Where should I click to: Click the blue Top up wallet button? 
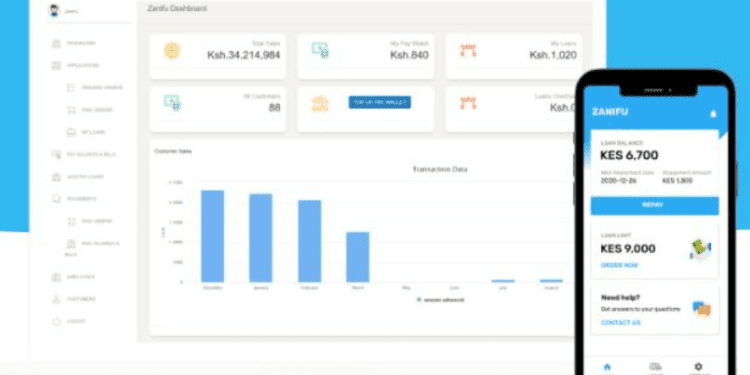(380, 102)
